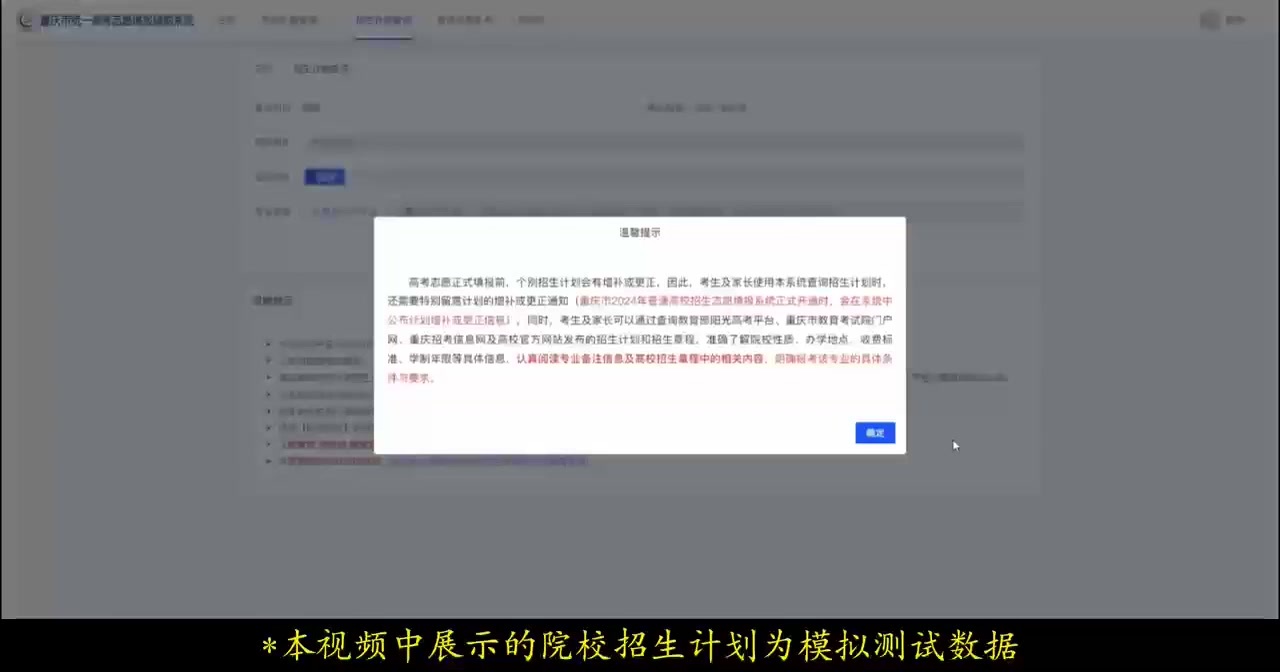
Task: Expand the second notice entry in the tips panel
Action: coord(268,360)
